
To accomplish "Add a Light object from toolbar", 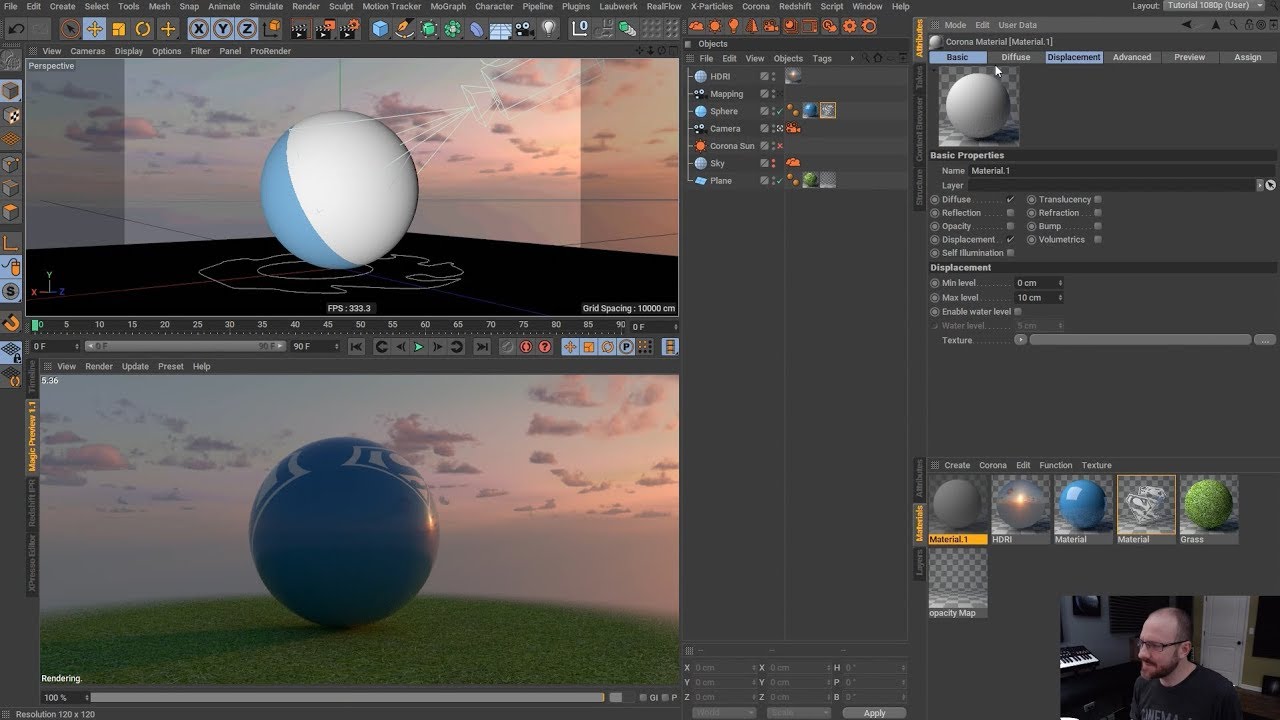I will [548, 29].
